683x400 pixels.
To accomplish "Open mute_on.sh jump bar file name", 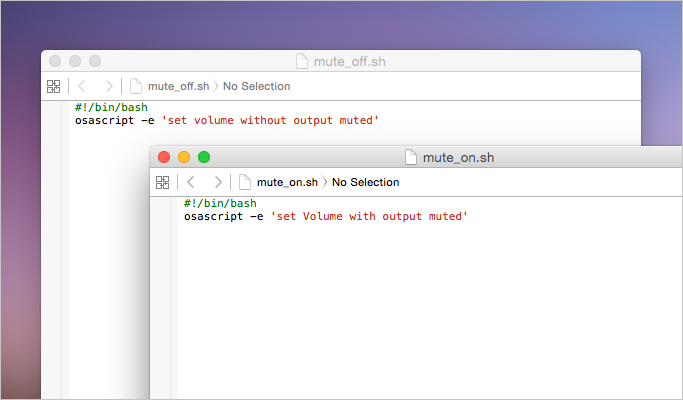I will 287,182.
